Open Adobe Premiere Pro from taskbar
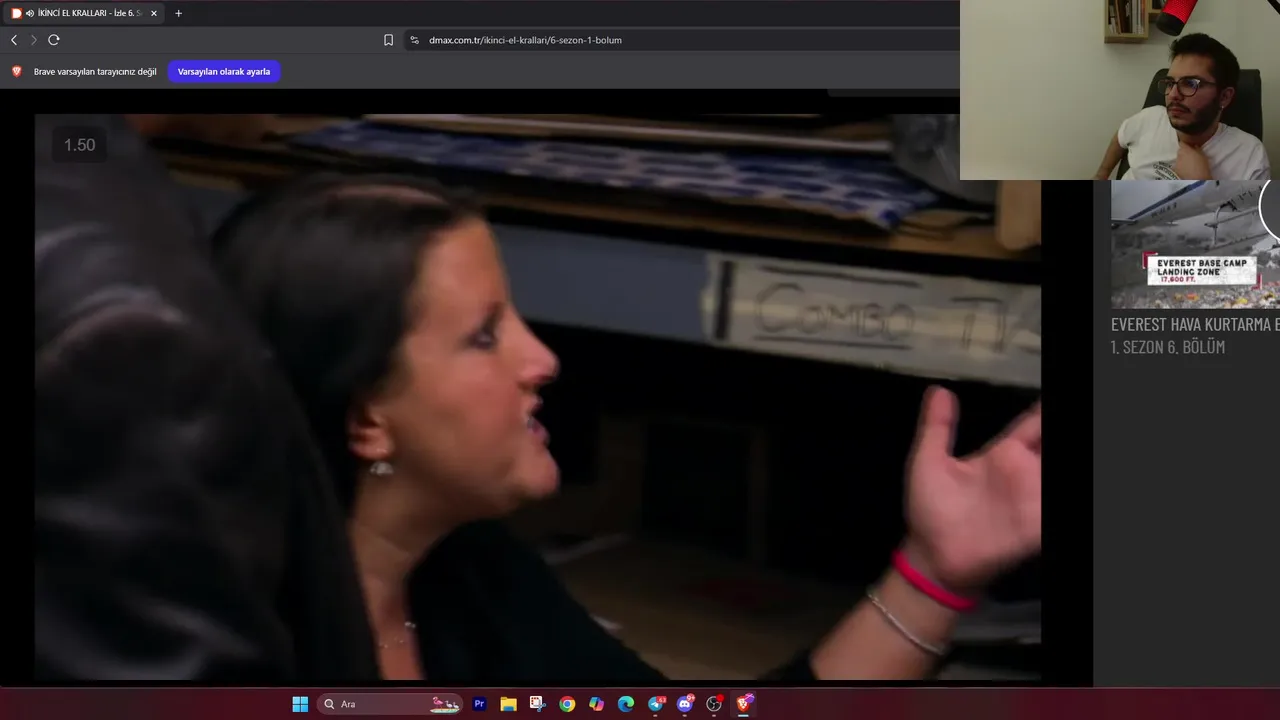1280x720 pixels. point(479,704)
